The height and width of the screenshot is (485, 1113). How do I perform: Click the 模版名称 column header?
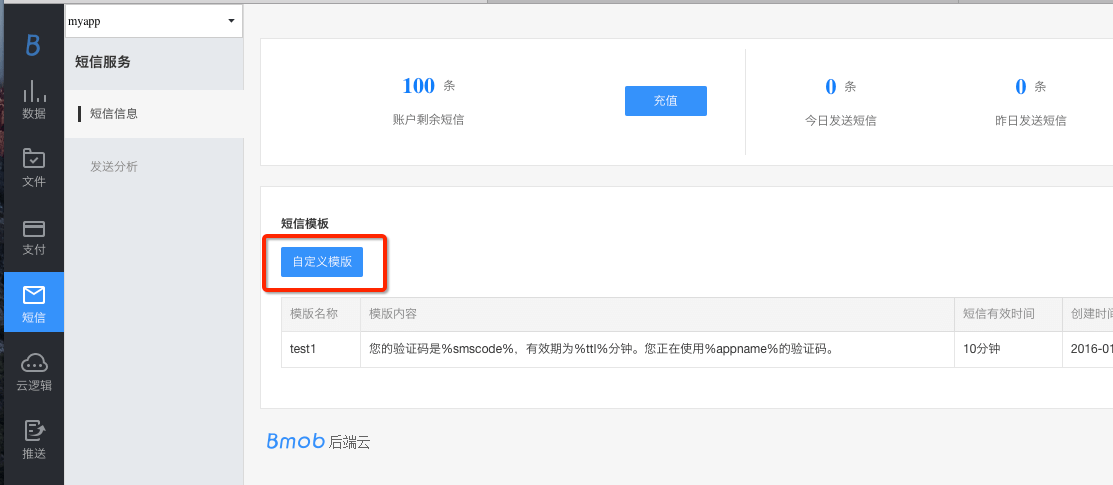click(x=314, y=314)
